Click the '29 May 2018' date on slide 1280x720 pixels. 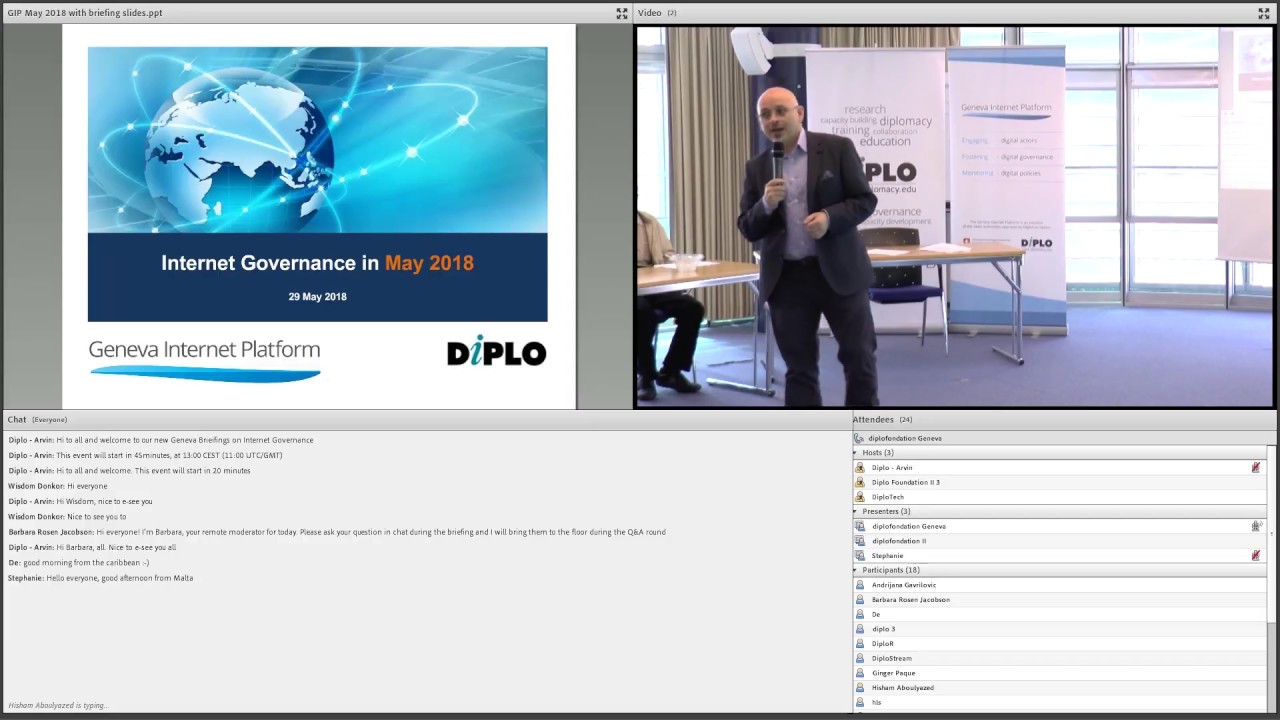click(x=318, y=297)
